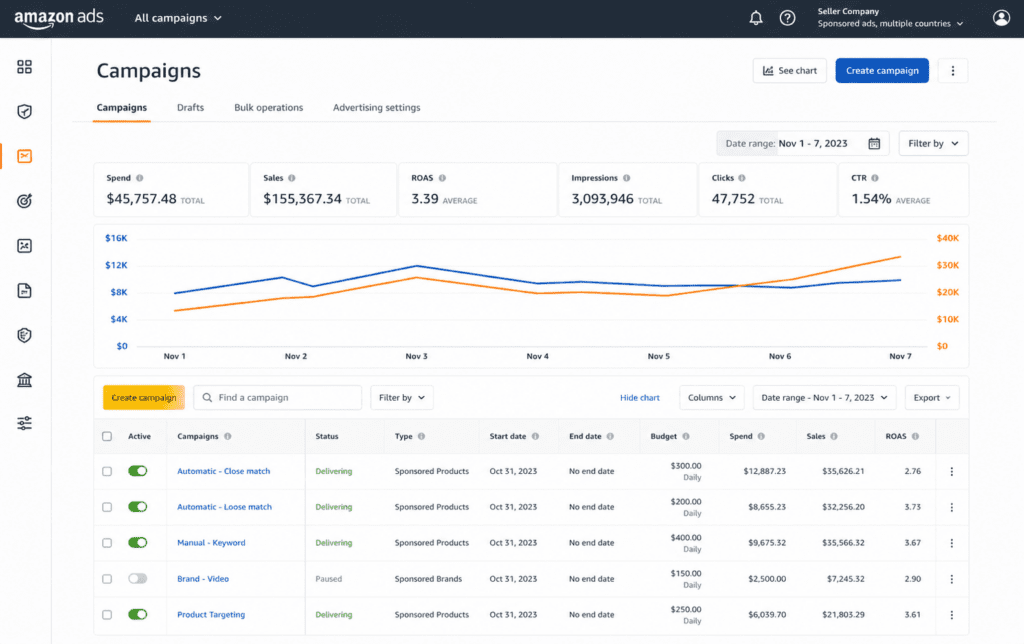Click the $12,887.23 spend value
Screen dimensions: 1024x644
[x=764, y=471]
